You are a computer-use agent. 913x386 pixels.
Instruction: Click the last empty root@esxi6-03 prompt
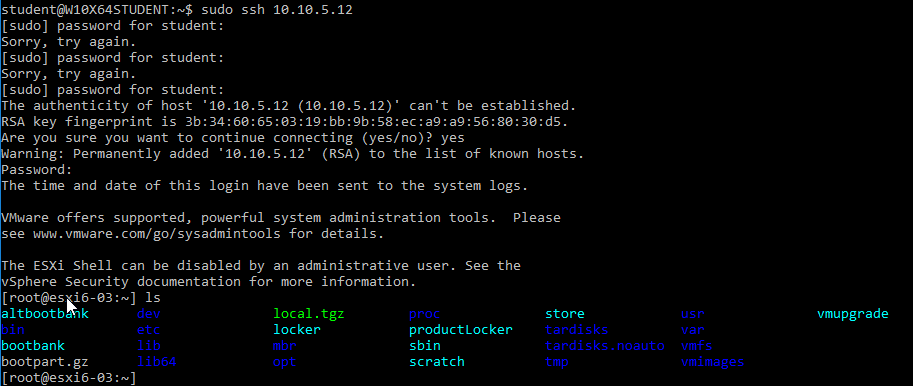[69, 378]
